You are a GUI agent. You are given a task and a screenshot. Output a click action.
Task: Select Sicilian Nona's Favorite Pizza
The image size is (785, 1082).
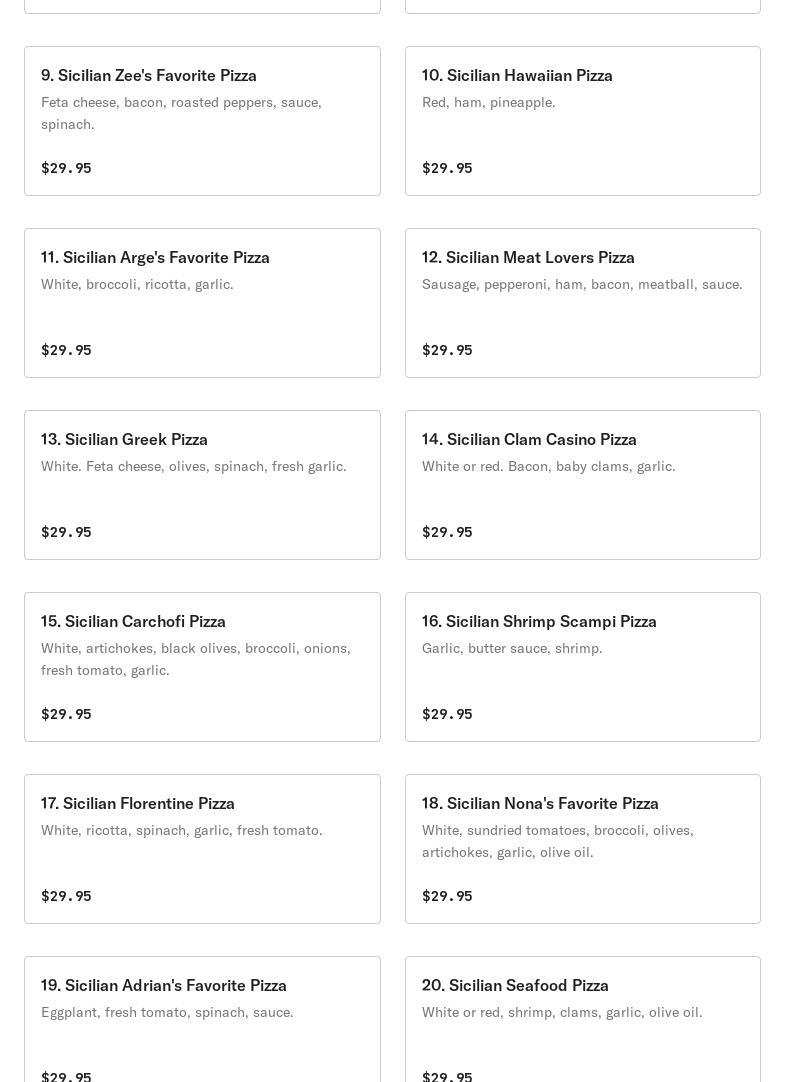tap(540, 804)
